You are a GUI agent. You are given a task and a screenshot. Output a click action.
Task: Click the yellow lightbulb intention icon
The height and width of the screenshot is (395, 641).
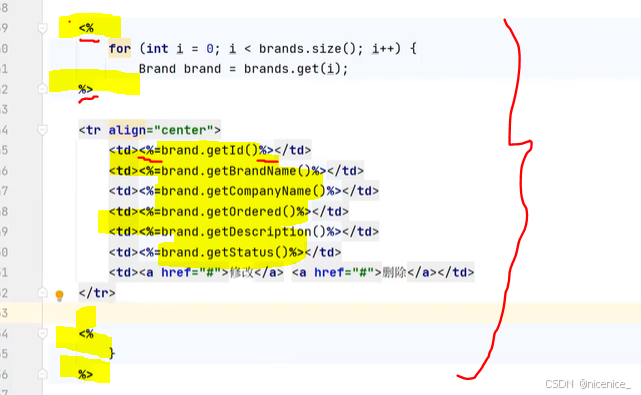click(x=59, y=295)
